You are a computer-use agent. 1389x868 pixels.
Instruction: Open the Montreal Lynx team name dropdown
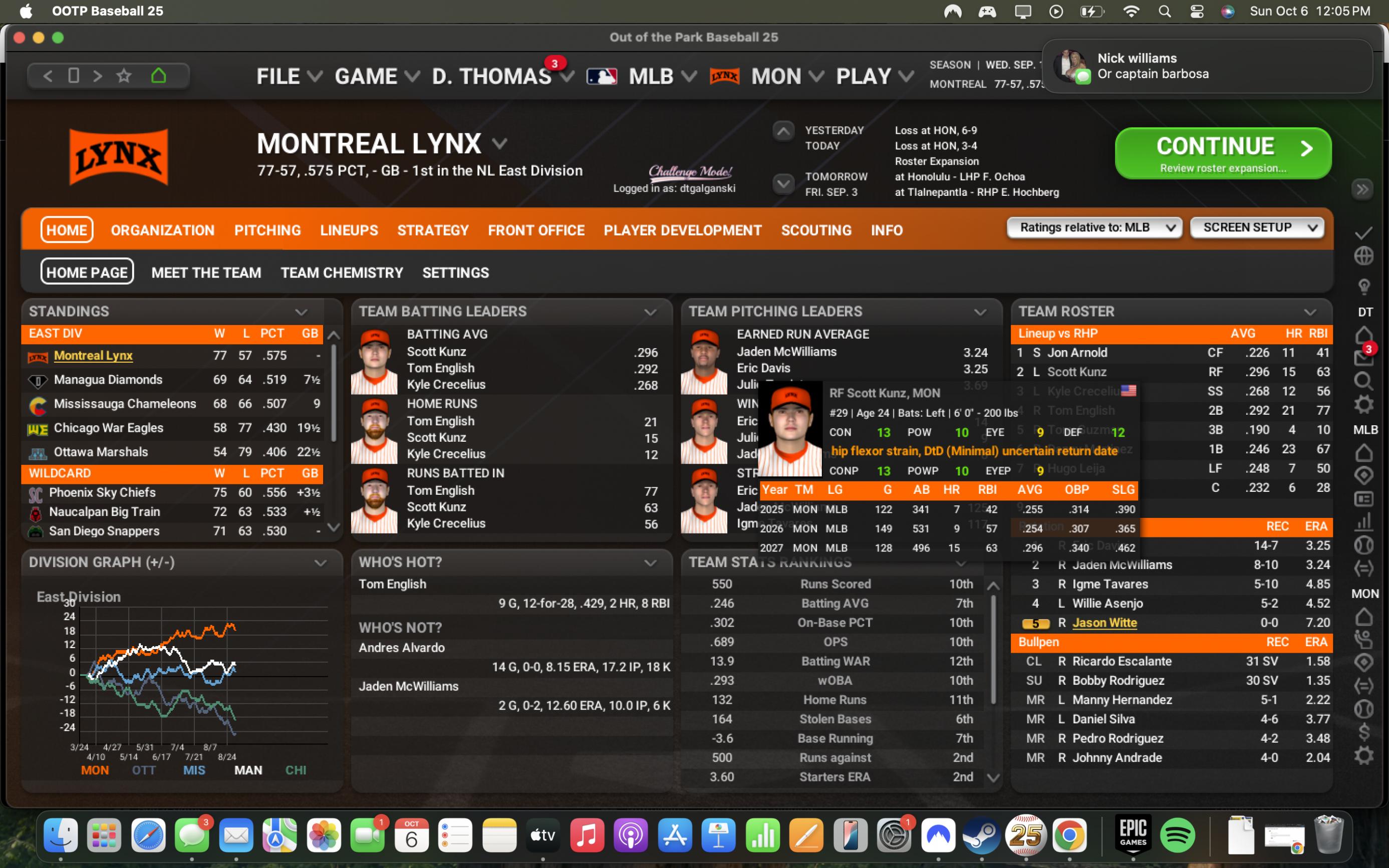pyautogui.click(x=499, y=144)
